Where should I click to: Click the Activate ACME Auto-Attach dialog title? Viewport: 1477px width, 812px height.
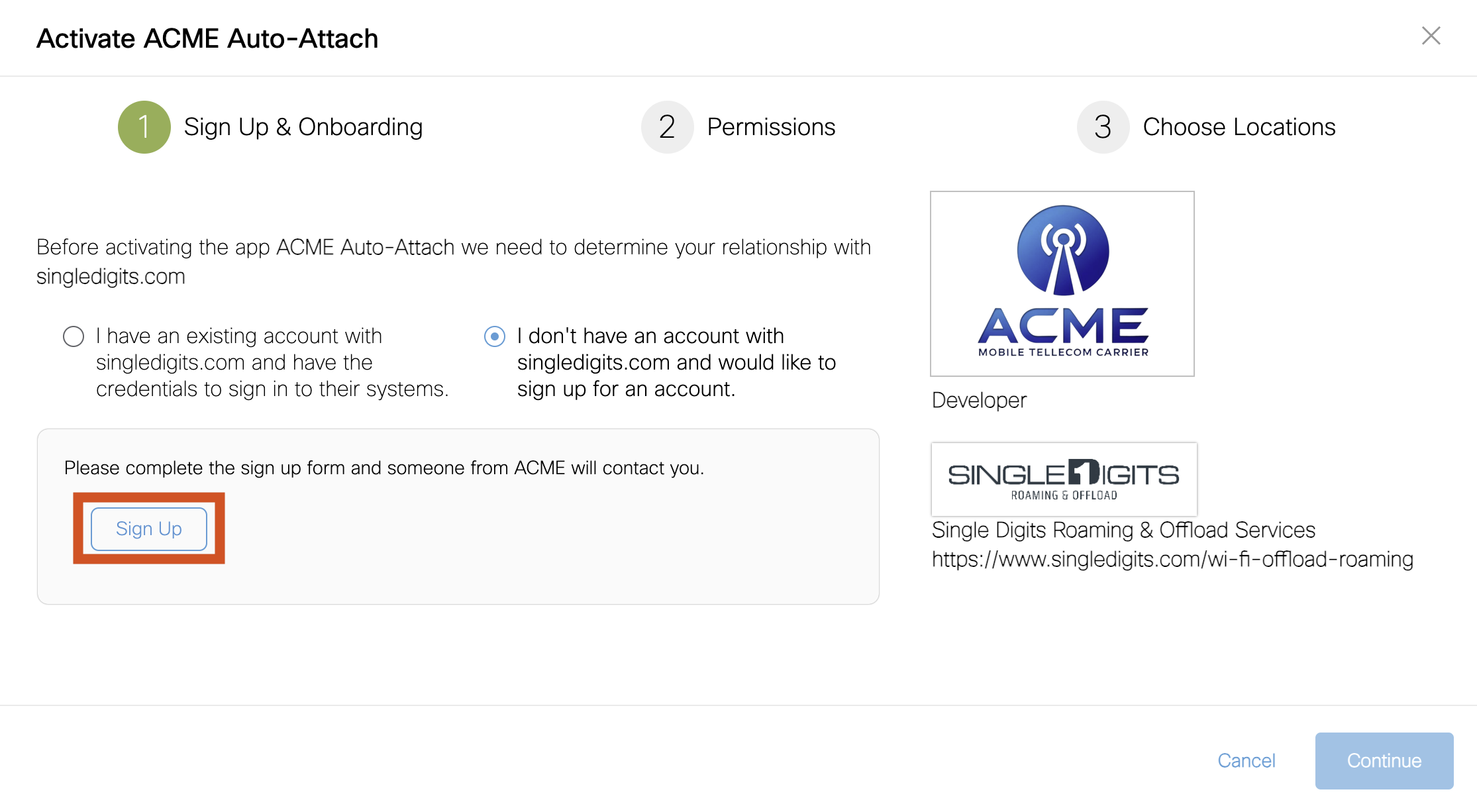point(207,38)
